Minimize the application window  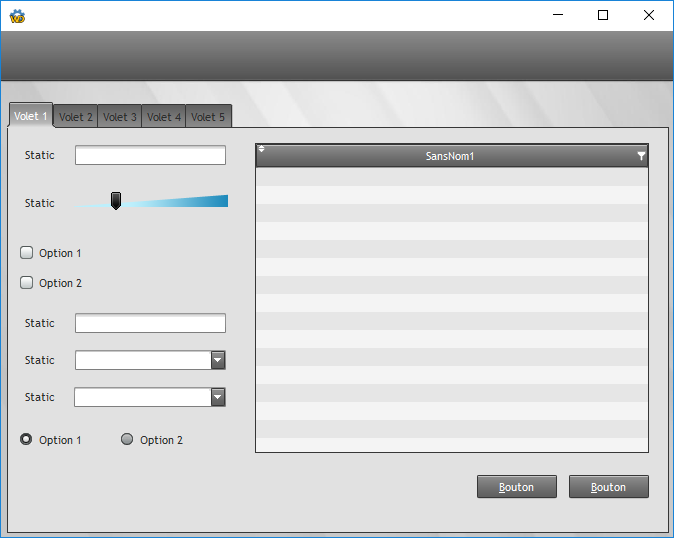[557, 15]
